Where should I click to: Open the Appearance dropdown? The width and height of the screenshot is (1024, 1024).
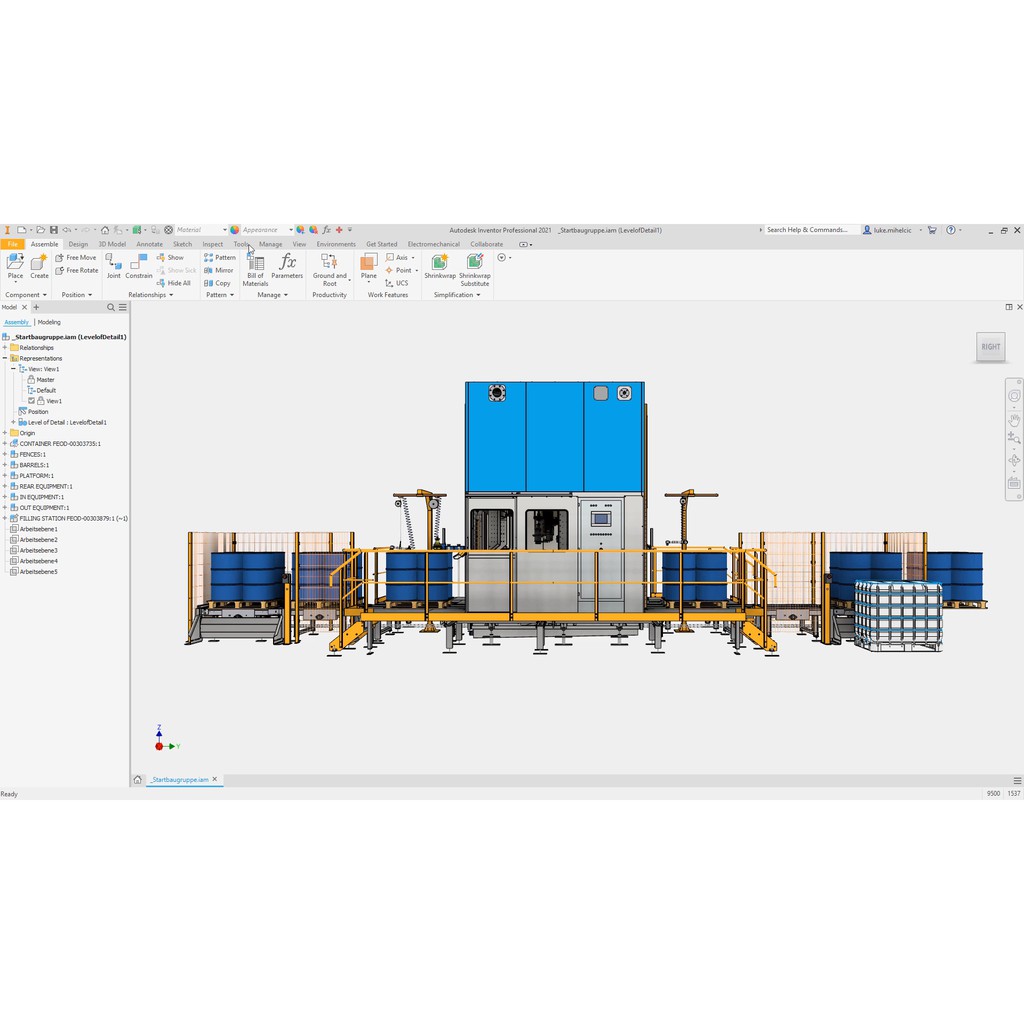click(x=290, y=230)
